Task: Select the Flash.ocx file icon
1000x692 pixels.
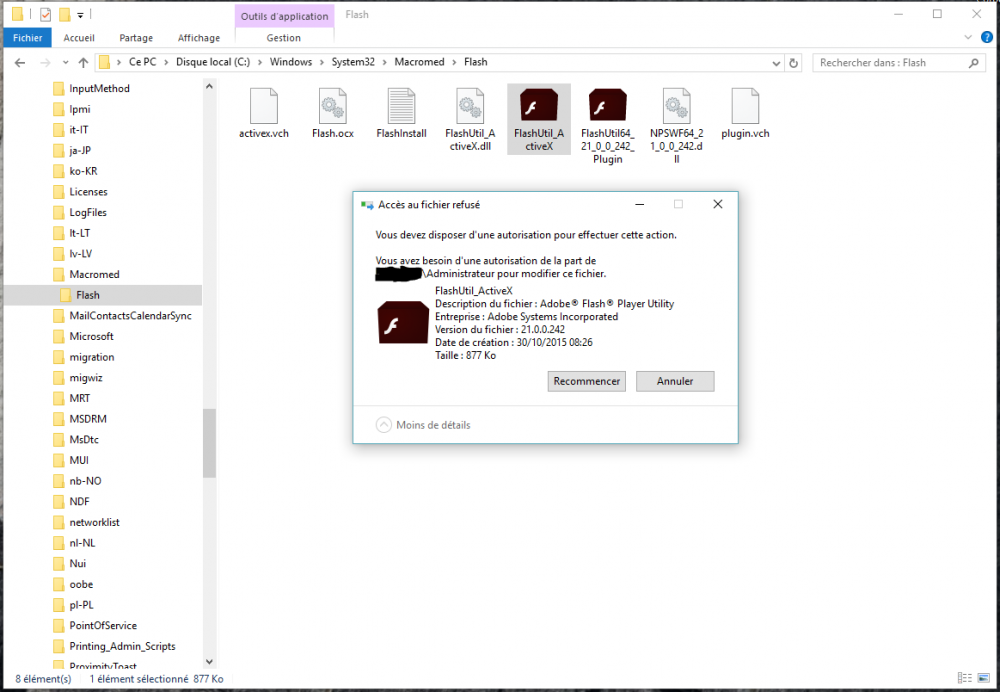Action: click(332, 106)
